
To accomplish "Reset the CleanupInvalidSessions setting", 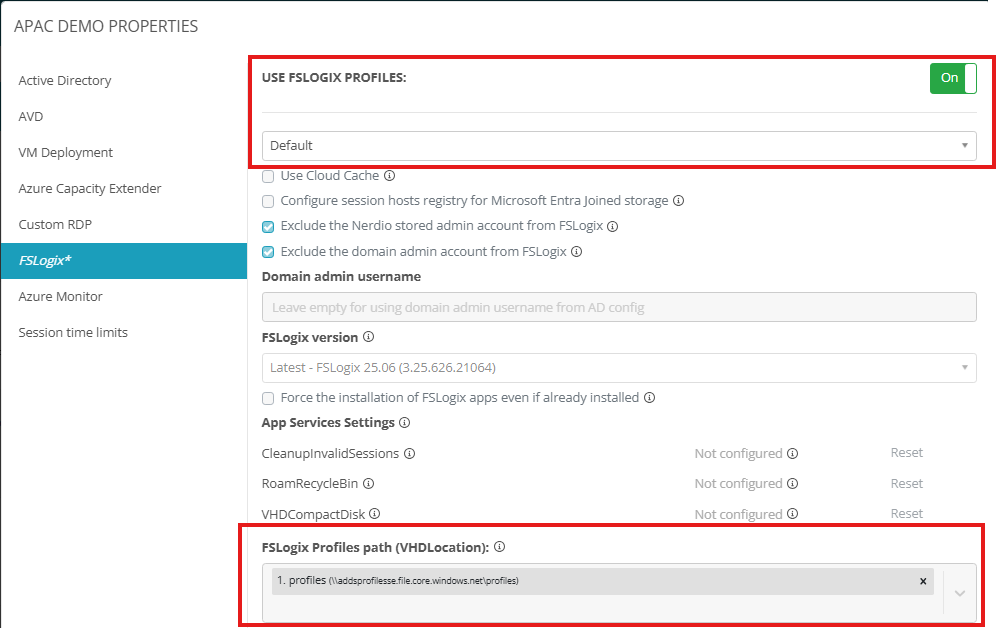I will click(906, 453).
